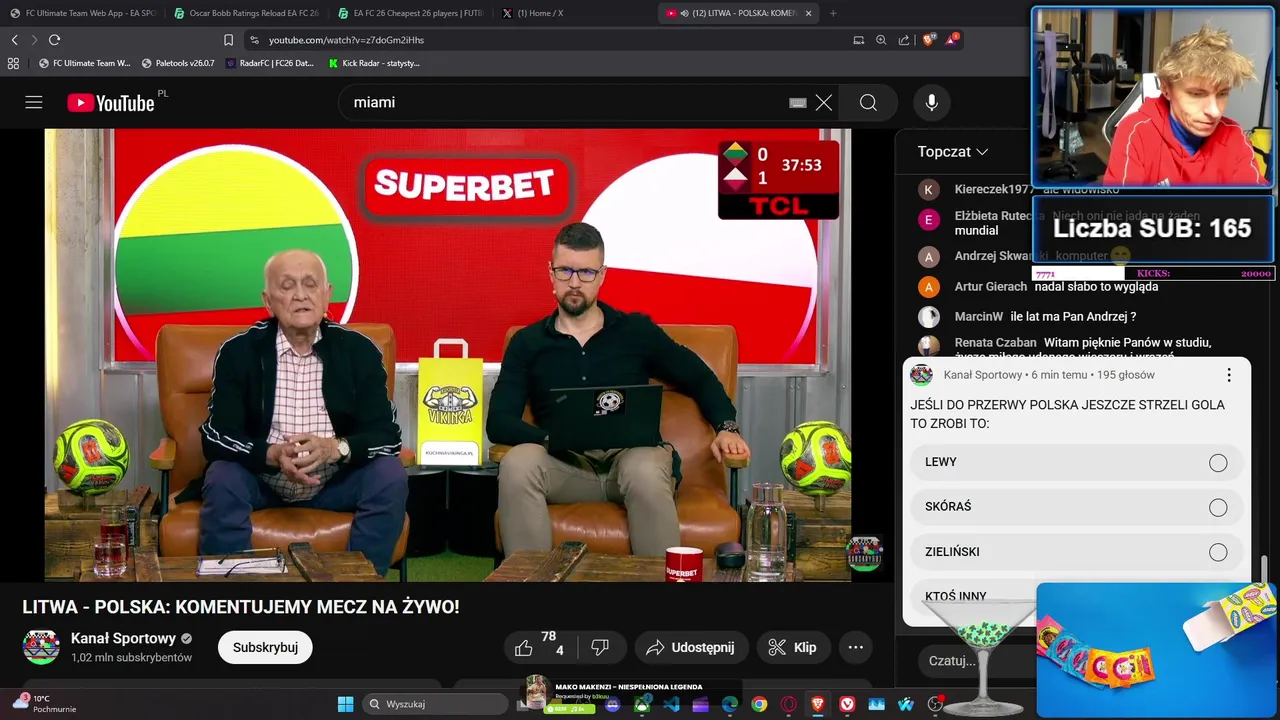Screen dimensions: 1280x720
Task: Open the browser apps grid icon
Action: (x=13, y=63)
